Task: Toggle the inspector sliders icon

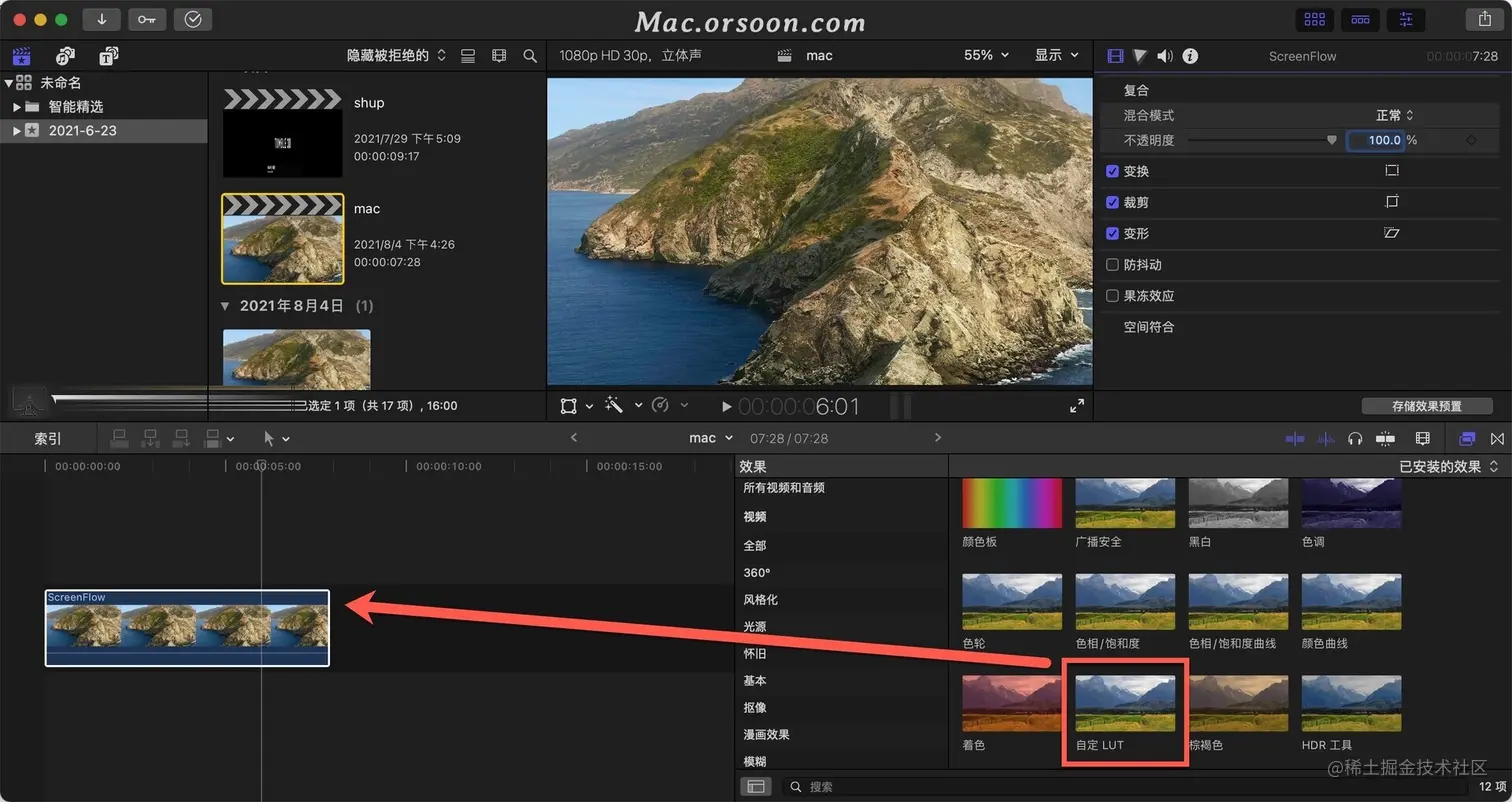Action: click(1407, 19)
